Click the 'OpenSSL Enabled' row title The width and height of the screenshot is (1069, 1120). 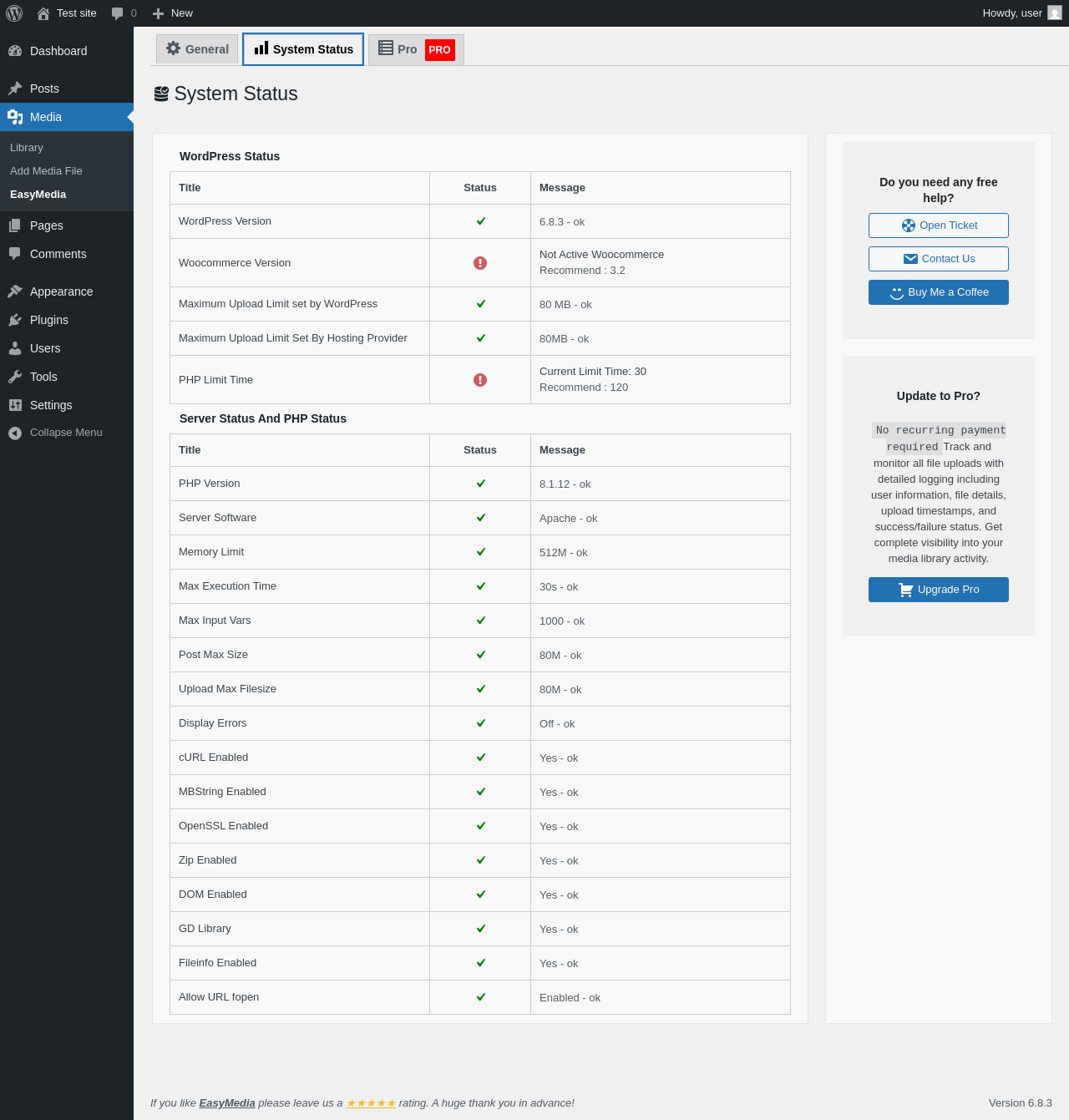(x=224, y=826)
